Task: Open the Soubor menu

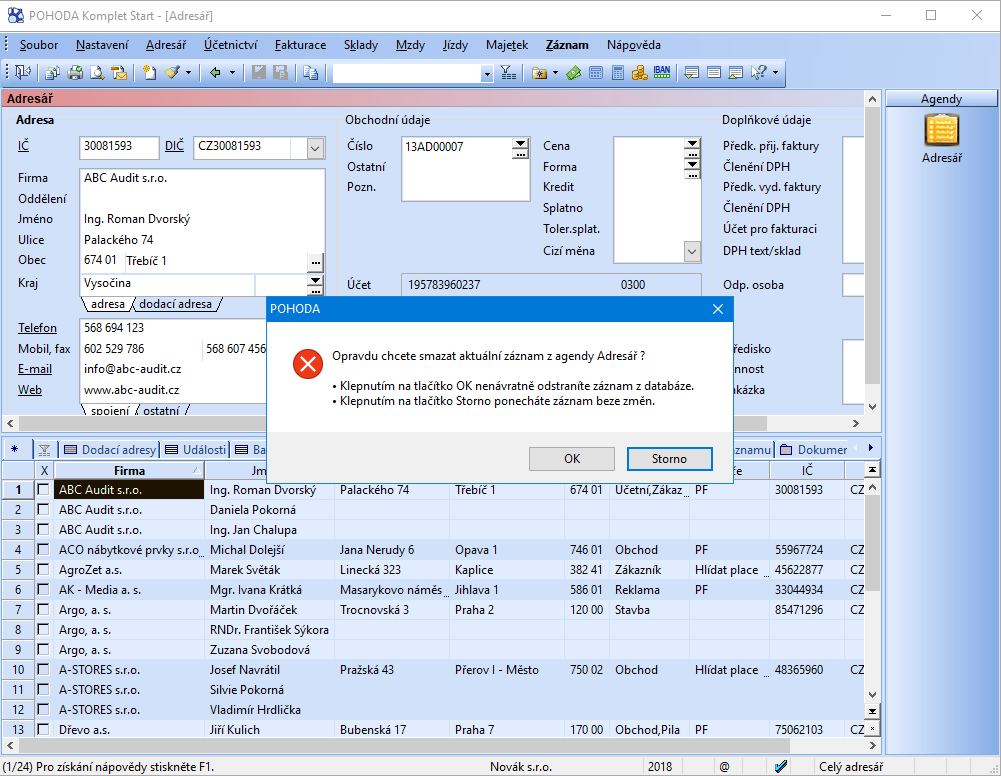Action: coord(38,45)
